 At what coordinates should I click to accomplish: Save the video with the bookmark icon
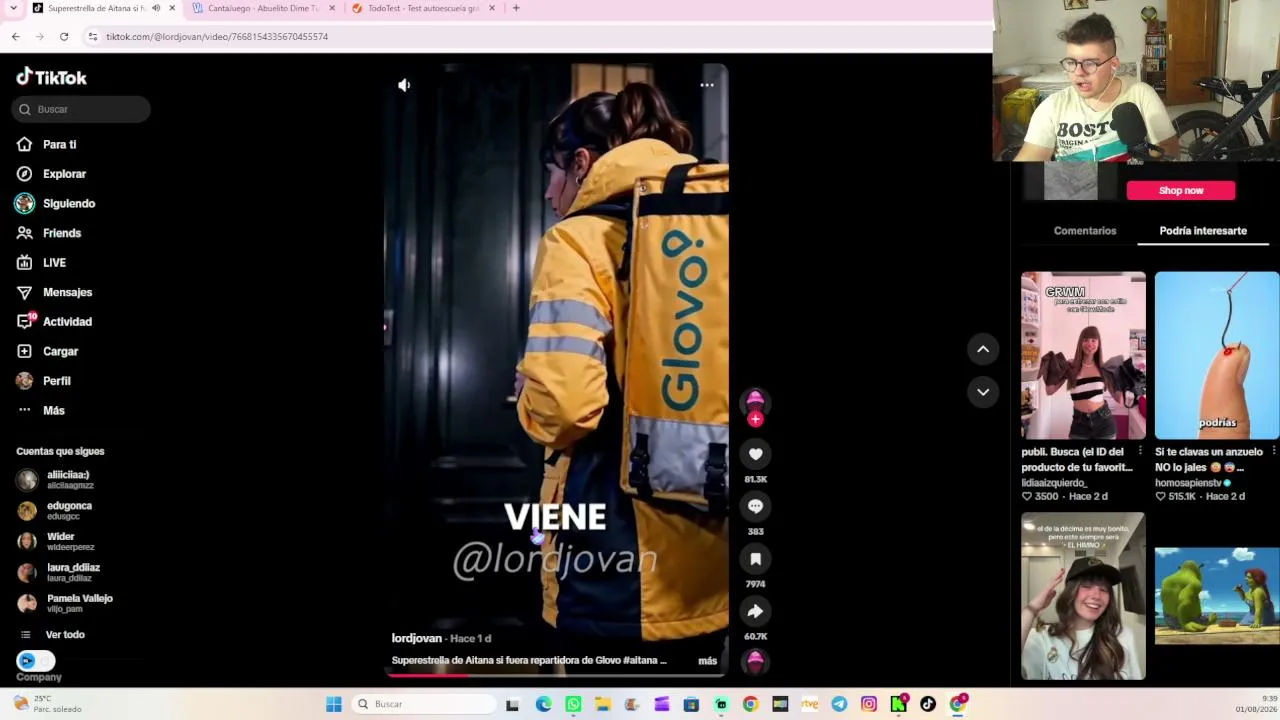[755, 559]
